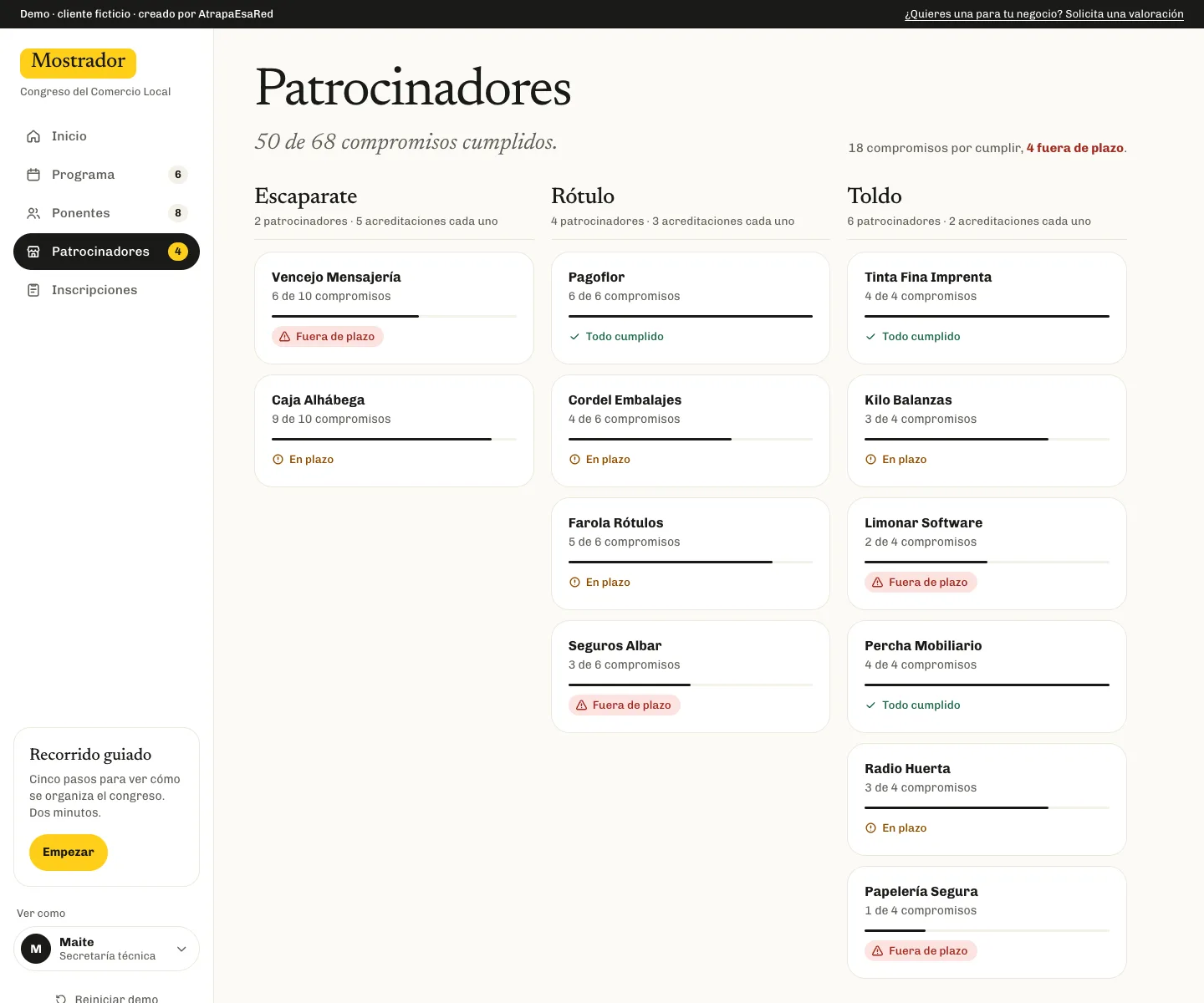The height and width of the screenshot is (1003, 1204).
Task: Click the Patrocinadores badge count 4
Action: click(178, 252)
